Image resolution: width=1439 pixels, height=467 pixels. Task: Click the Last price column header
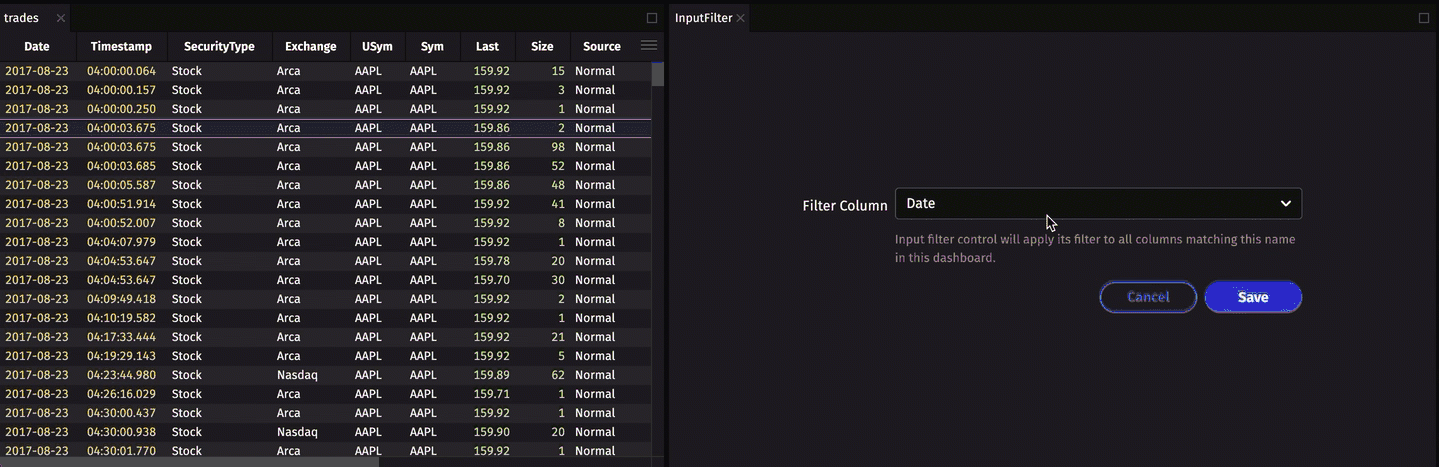pos(487,46)
